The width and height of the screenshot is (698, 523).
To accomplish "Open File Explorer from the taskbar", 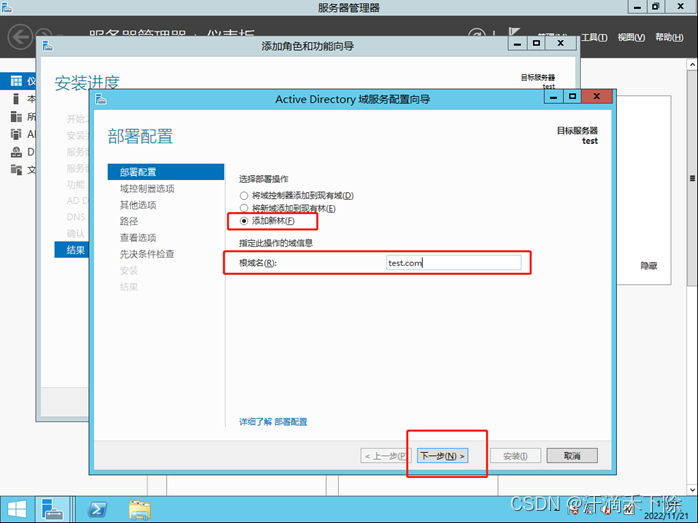I will pos(139,509).
